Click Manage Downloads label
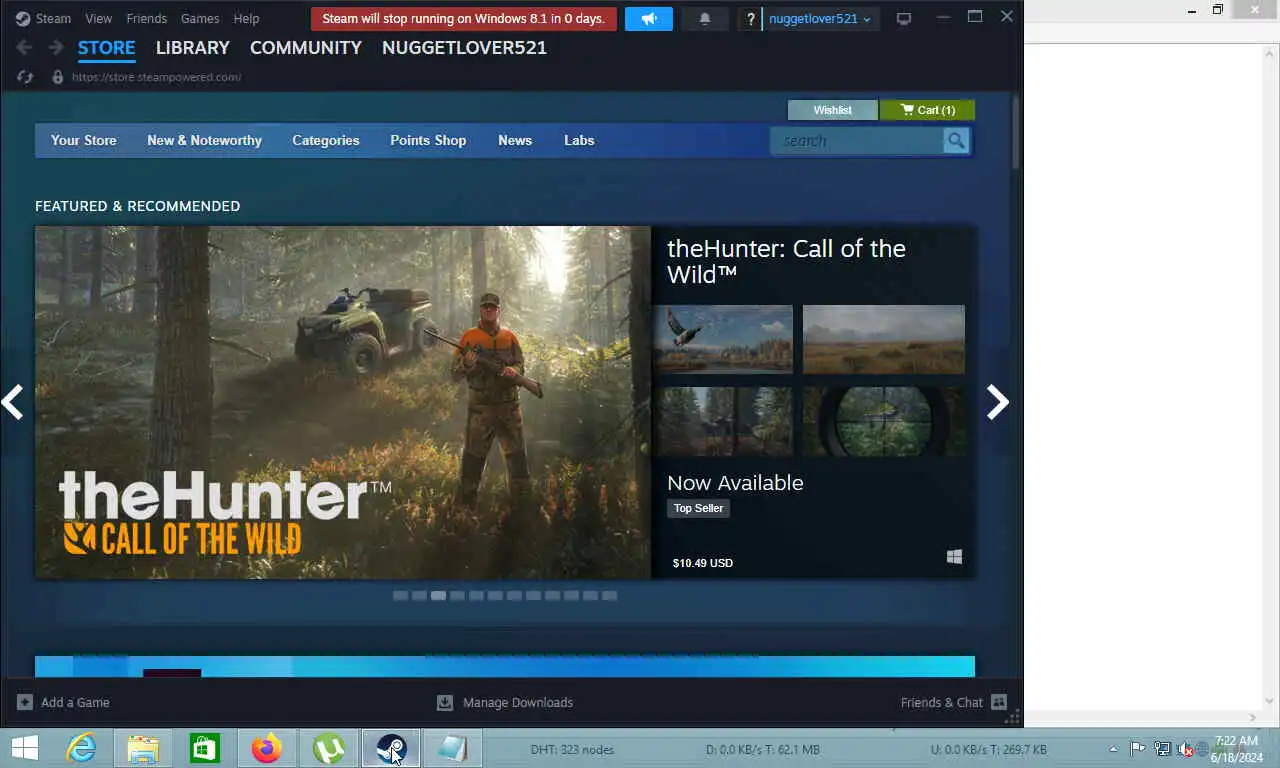 (518, 702)
